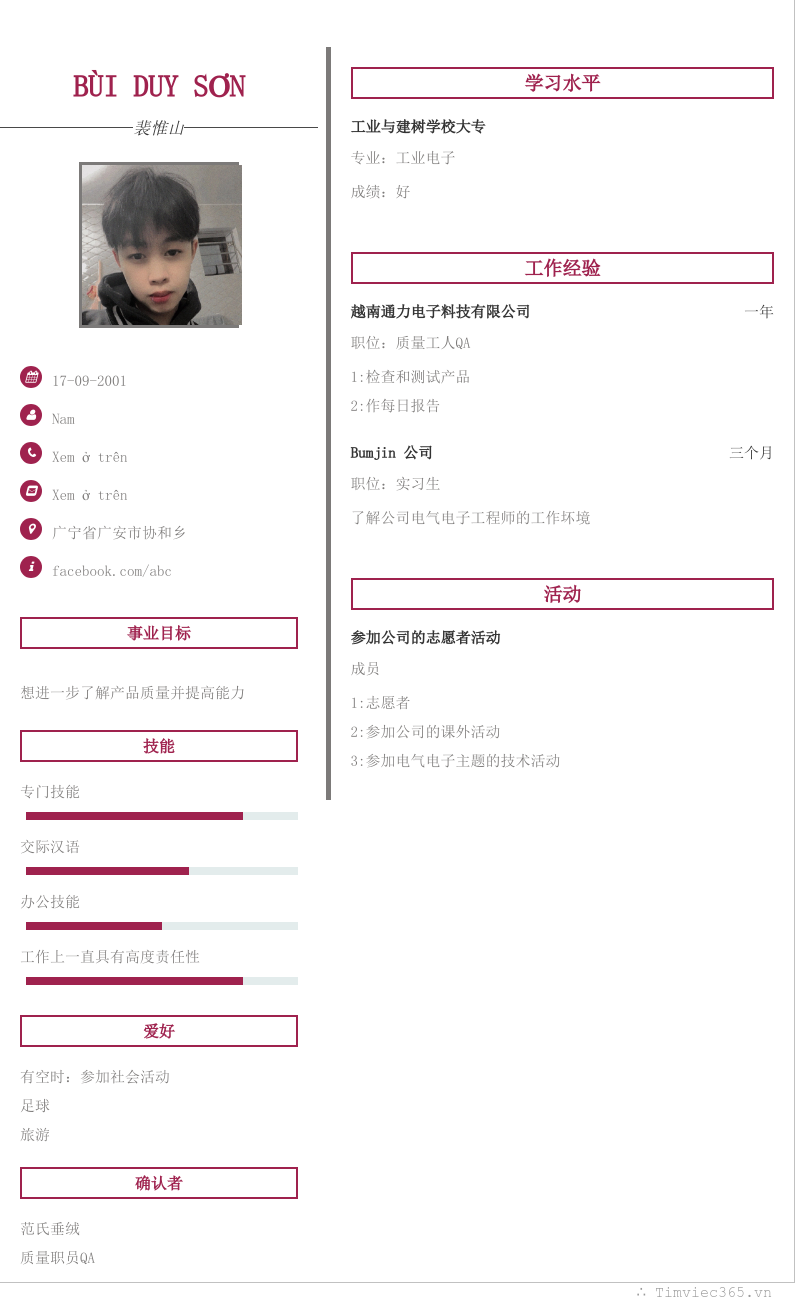Click the profile photo

coord(160,245)
